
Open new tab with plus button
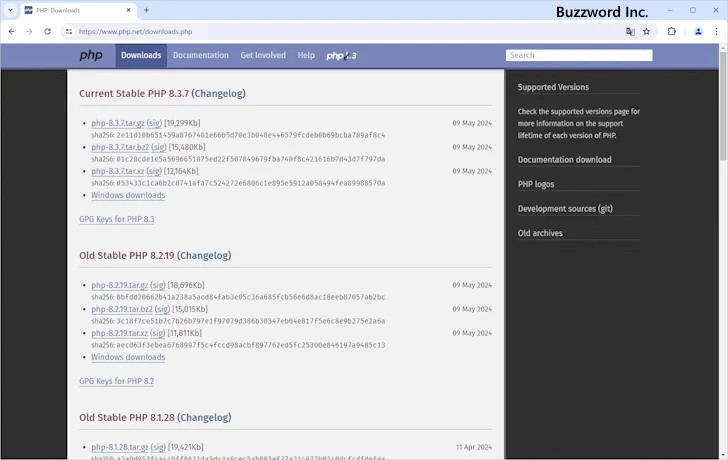(x=146, y=10)
